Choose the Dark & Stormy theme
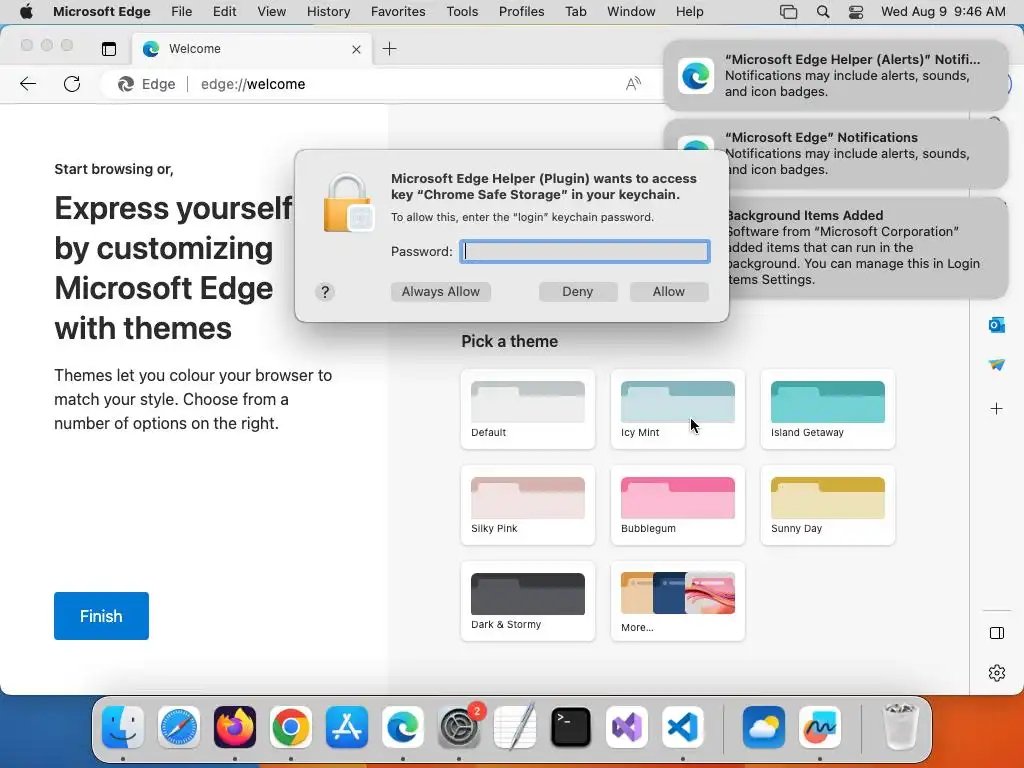Image resolution: width=1024 pixels, height=768 pixels. pyautogui.click(x=528, y=601)
